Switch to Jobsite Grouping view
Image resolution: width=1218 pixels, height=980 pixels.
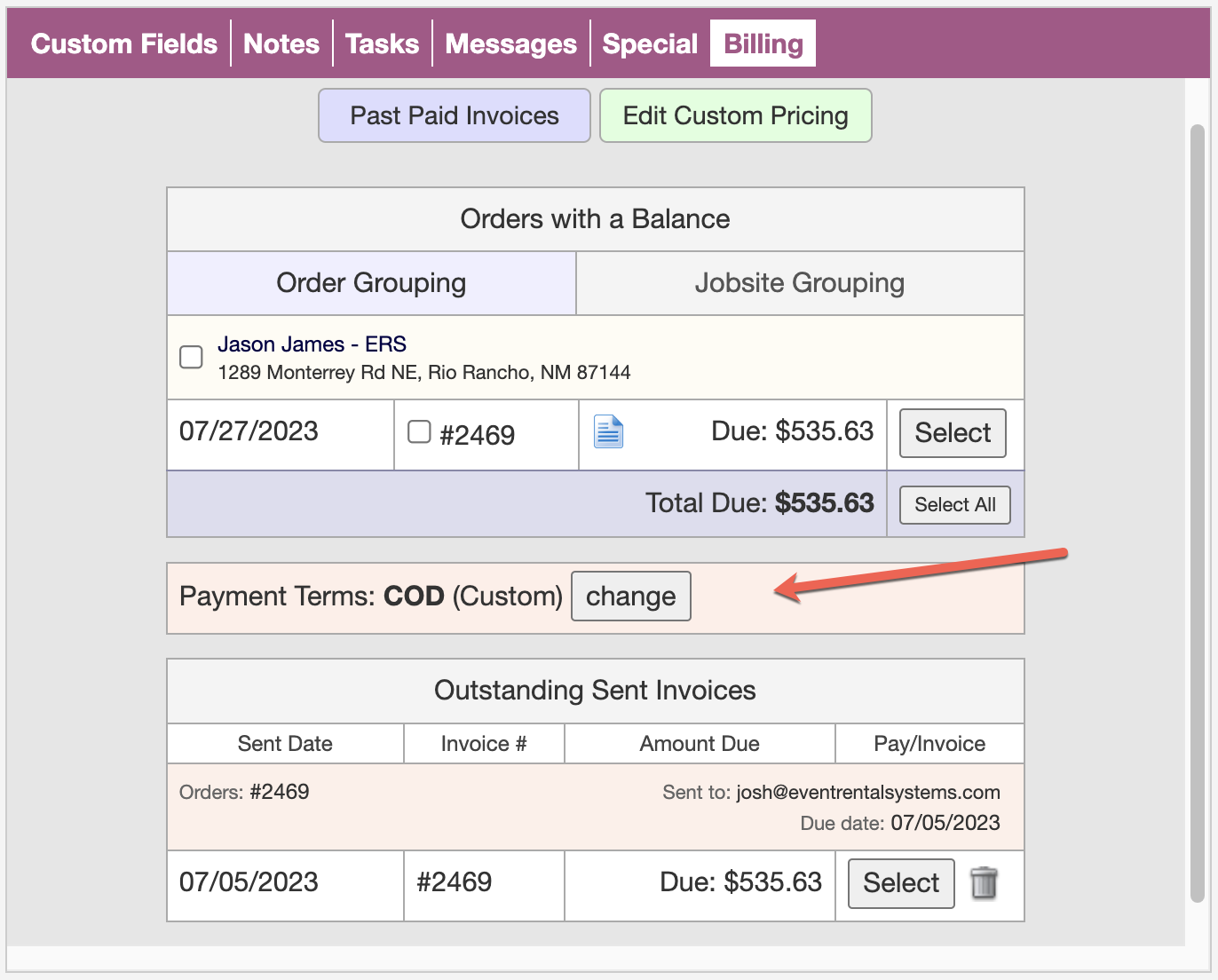point(799,283)
